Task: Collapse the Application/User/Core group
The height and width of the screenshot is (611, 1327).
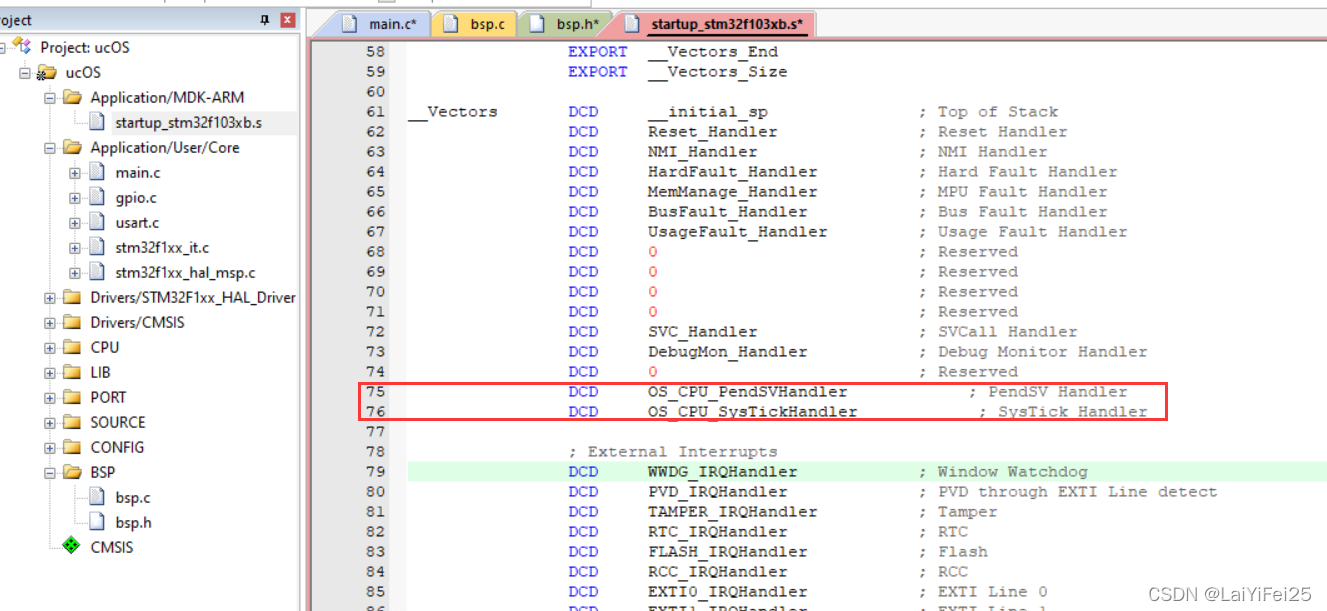Action: coord(51,147)
